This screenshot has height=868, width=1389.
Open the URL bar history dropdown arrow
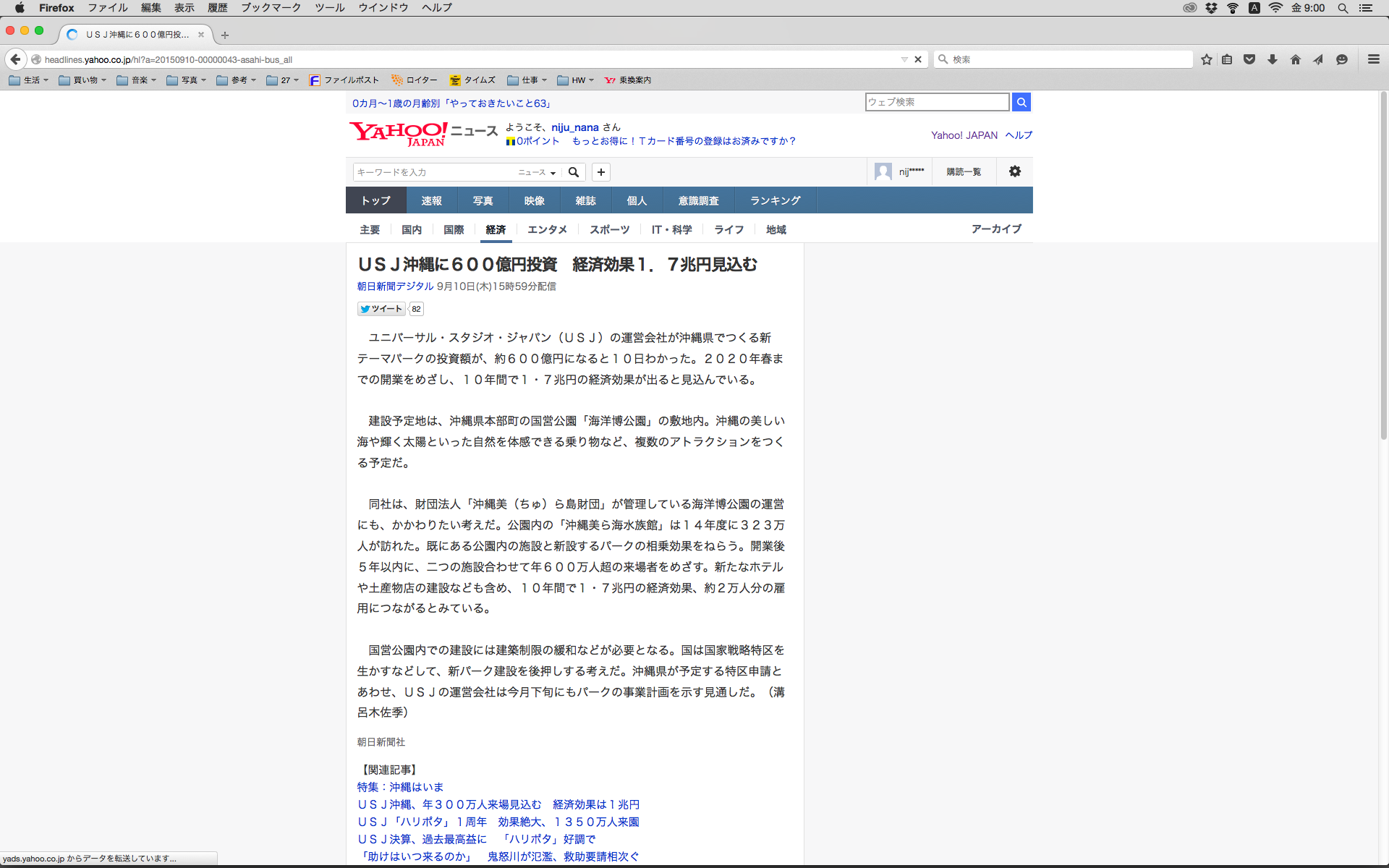(x=904, y=59)
